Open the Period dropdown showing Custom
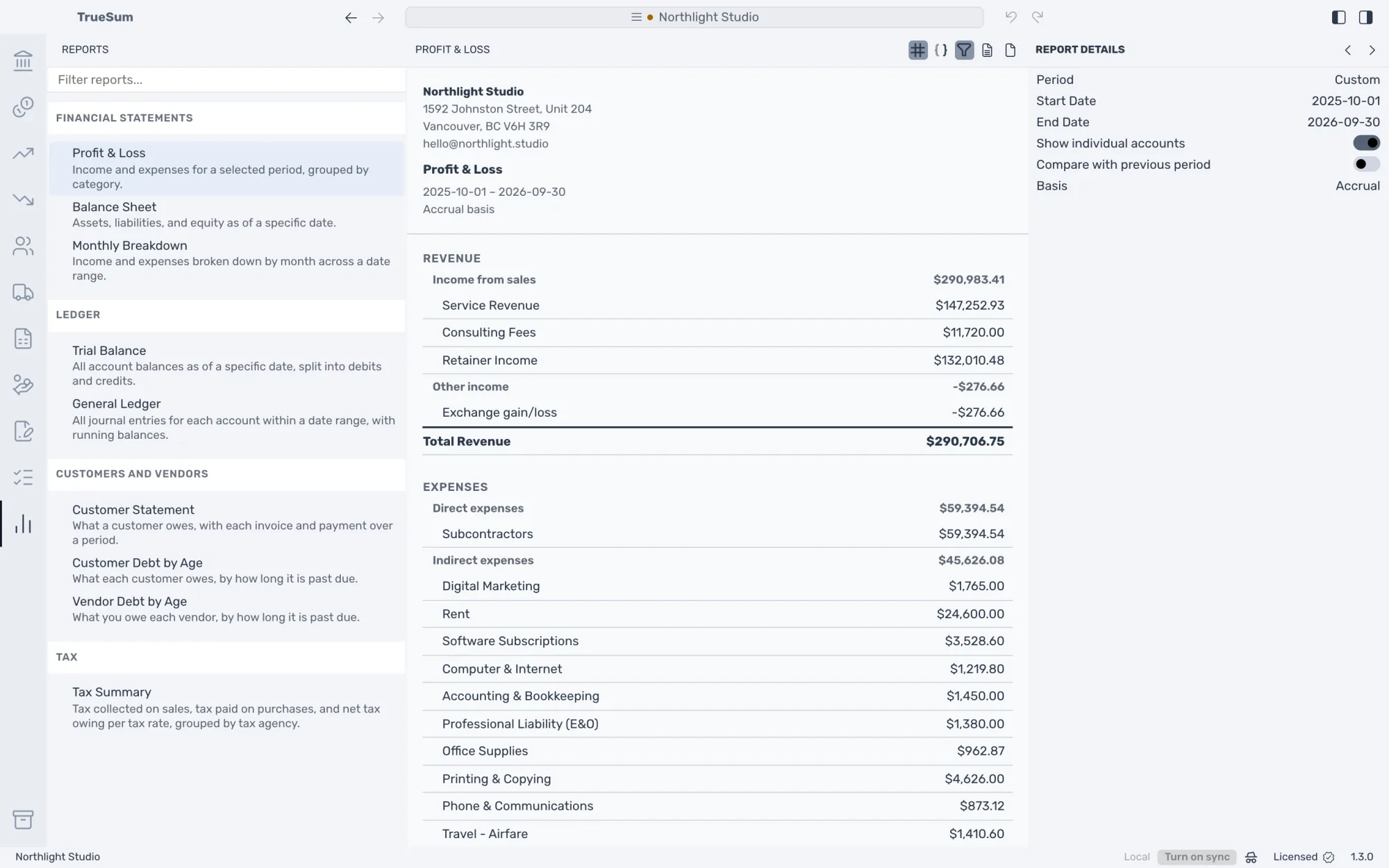 click(1357, 80)
